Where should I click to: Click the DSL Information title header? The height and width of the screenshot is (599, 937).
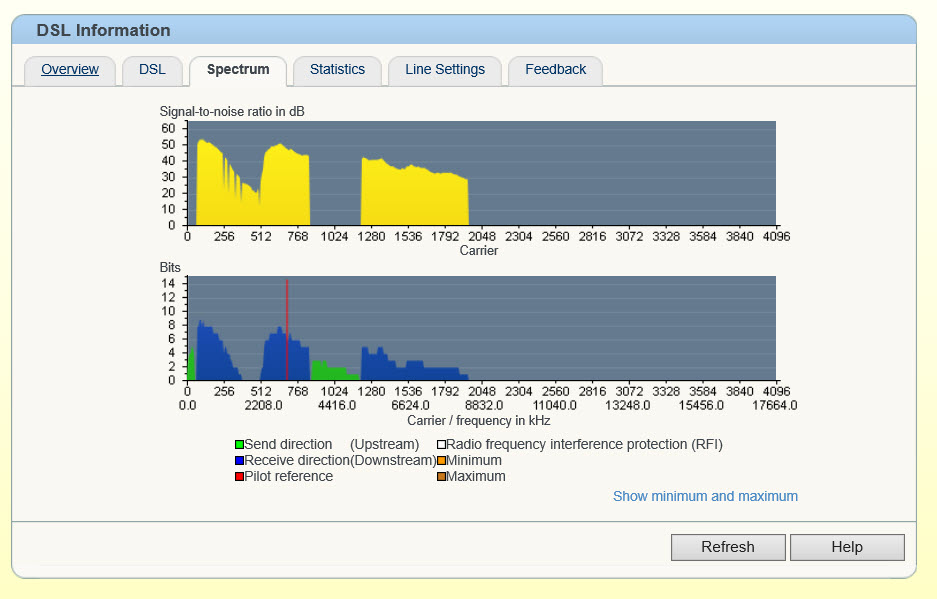(x=104, y=31)
